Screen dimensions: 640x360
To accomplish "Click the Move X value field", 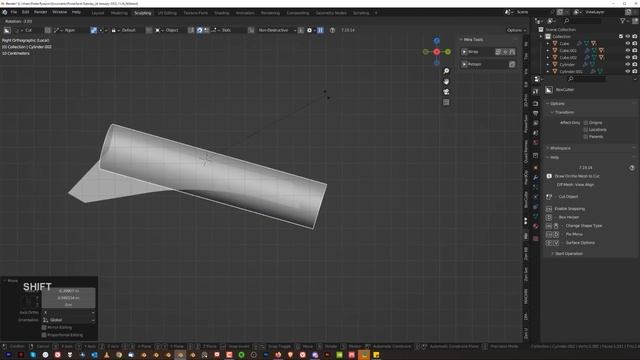I will click(69, 291).
